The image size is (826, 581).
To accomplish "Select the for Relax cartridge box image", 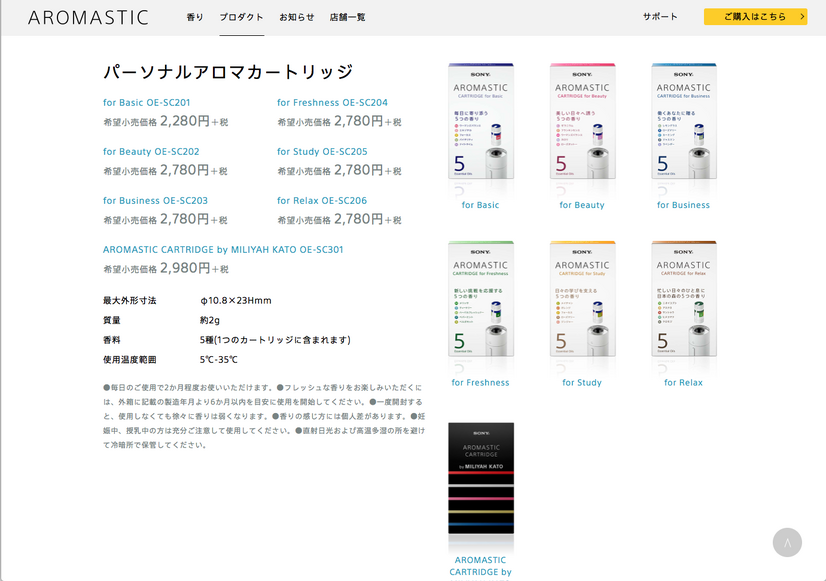I will pyautogui.click(x=684, y=299).
